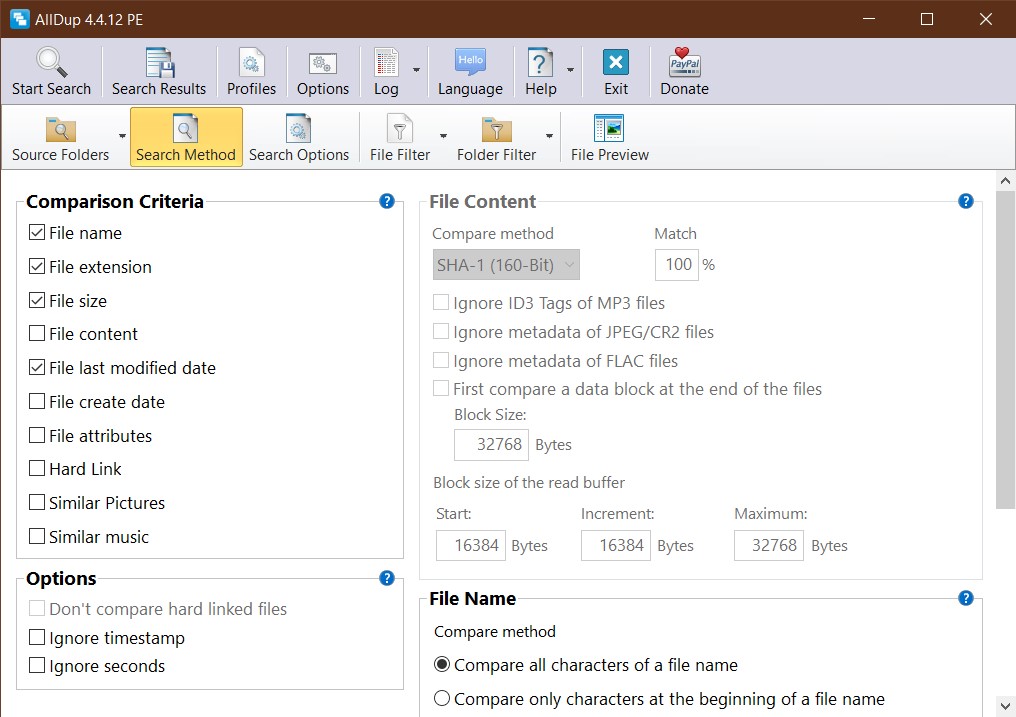Click Ignore metadata of JPEG/CR2 files checkbox
Viewport: 1016px width, 717px height.
point(441,331)
